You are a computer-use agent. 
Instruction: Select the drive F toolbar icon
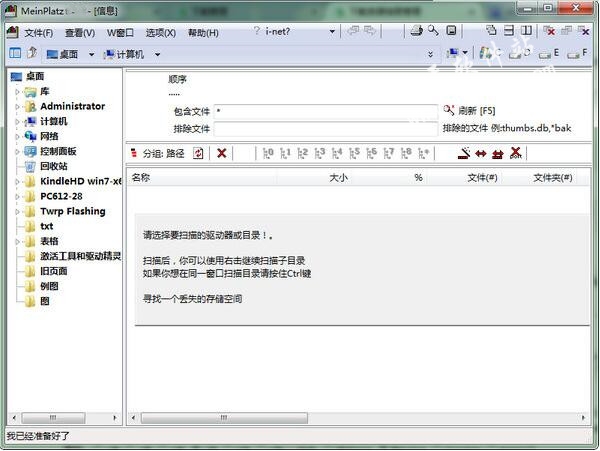pos(577,54)
